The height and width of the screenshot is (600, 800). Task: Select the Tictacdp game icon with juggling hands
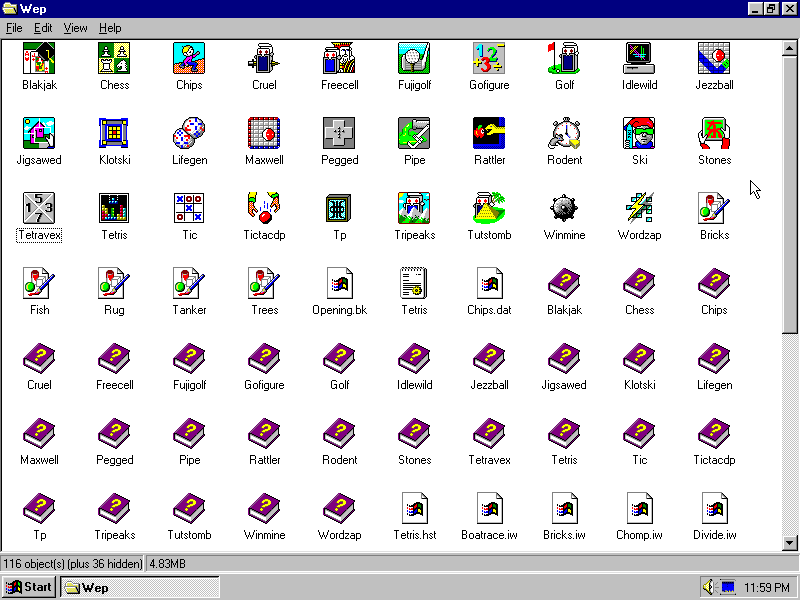[264, 208]
